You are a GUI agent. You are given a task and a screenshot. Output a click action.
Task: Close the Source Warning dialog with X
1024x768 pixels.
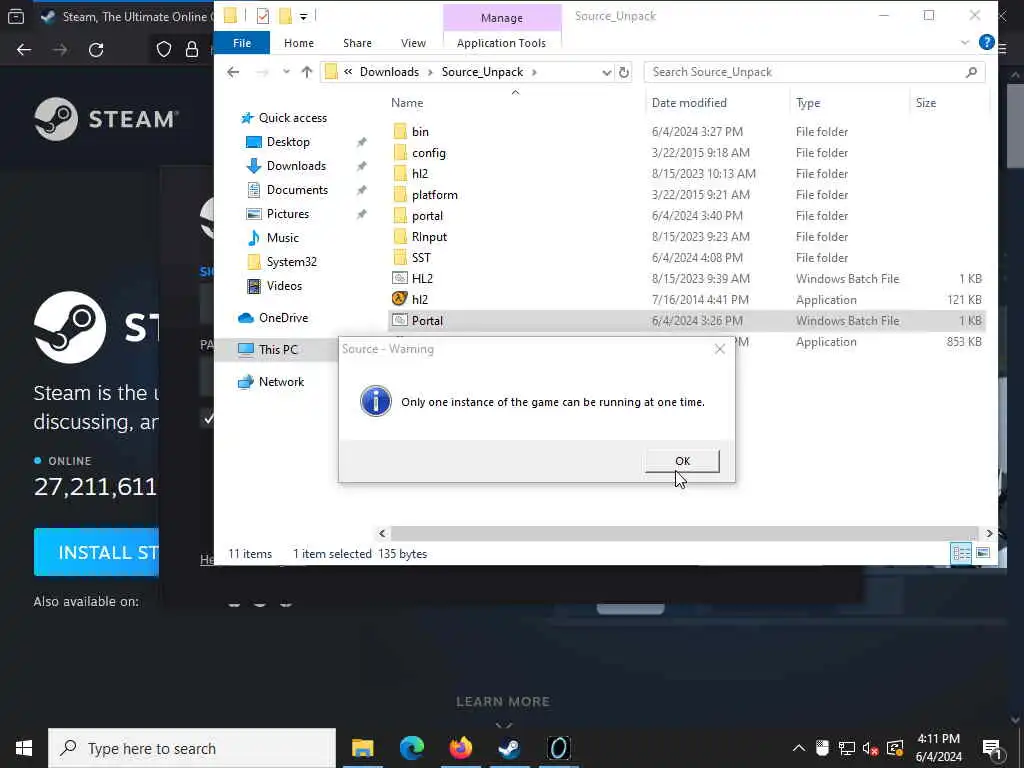pos(720,349)
